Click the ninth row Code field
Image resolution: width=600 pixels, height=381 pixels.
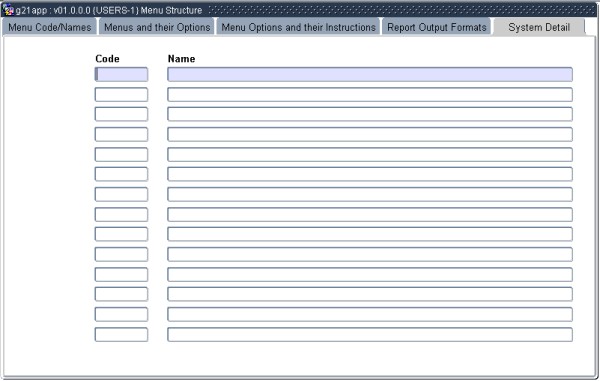pyautogui.click(x=121, y=234)
